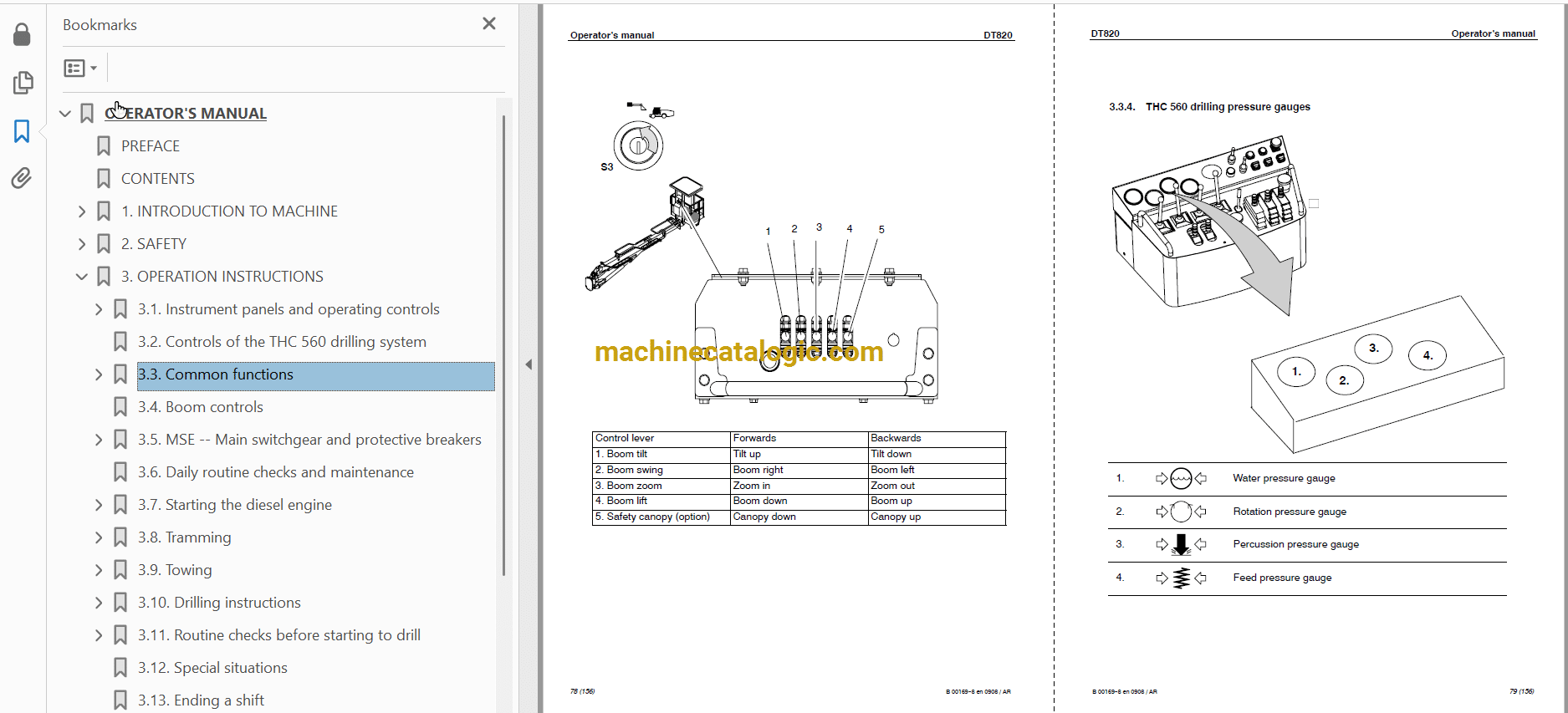Click the bookmarks panel vertical scrollbar
1568x713 pixels.
503,345
